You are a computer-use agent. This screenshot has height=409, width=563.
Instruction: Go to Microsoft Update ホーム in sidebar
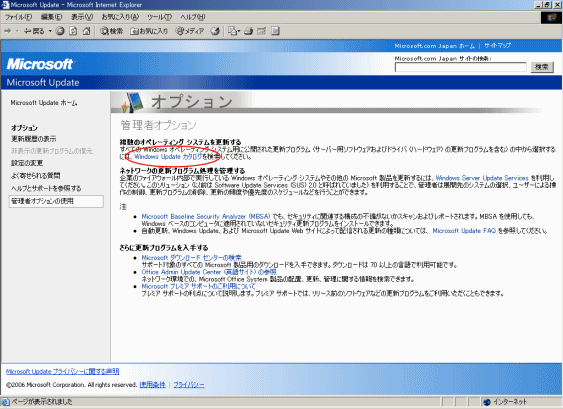click(44, 103)
